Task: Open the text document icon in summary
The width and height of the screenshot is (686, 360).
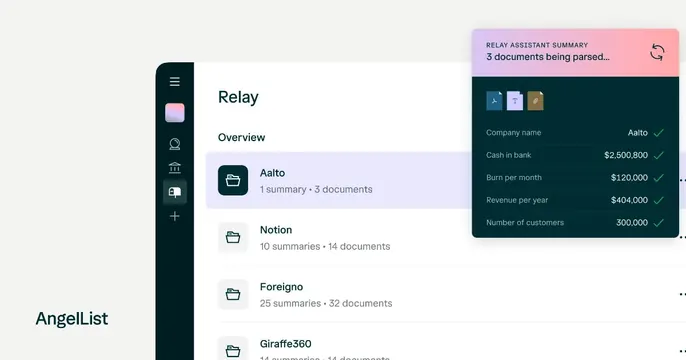Action: tap(514, 101)
